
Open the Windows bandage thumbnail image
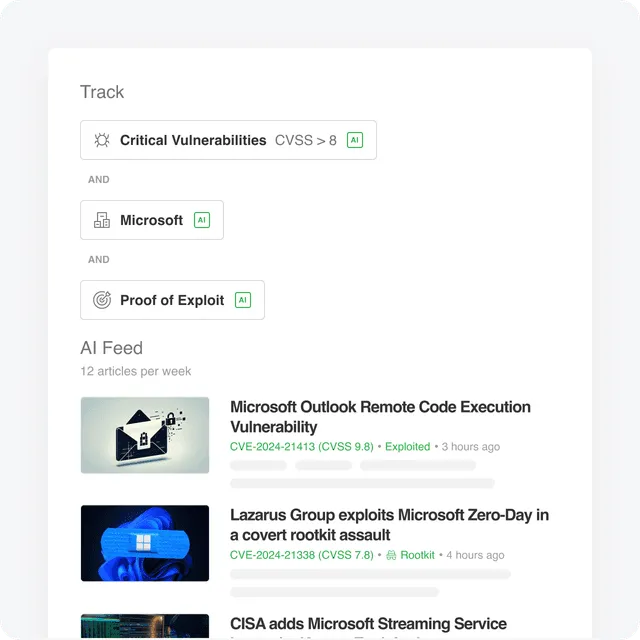click(145, 543)
